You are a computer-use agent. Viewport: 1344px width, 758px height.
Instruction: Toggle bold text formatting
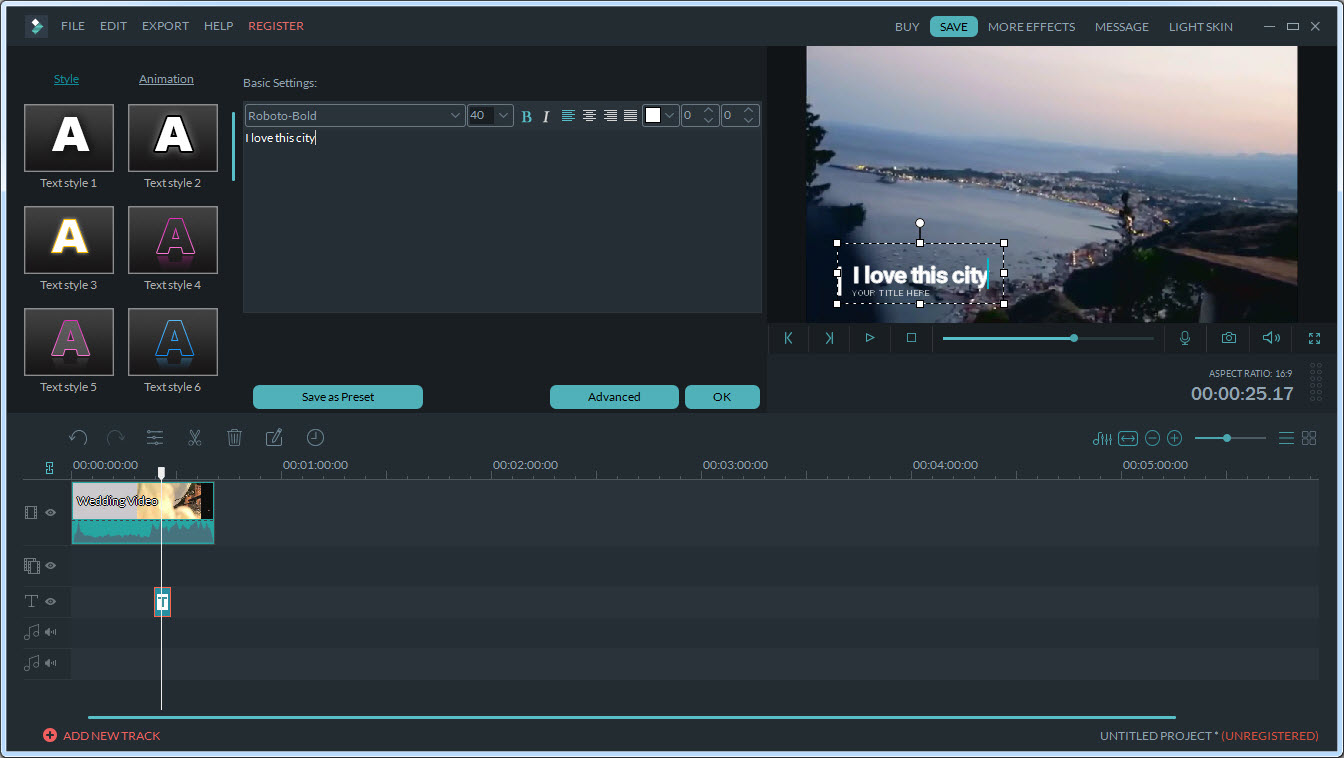point(526,116)
